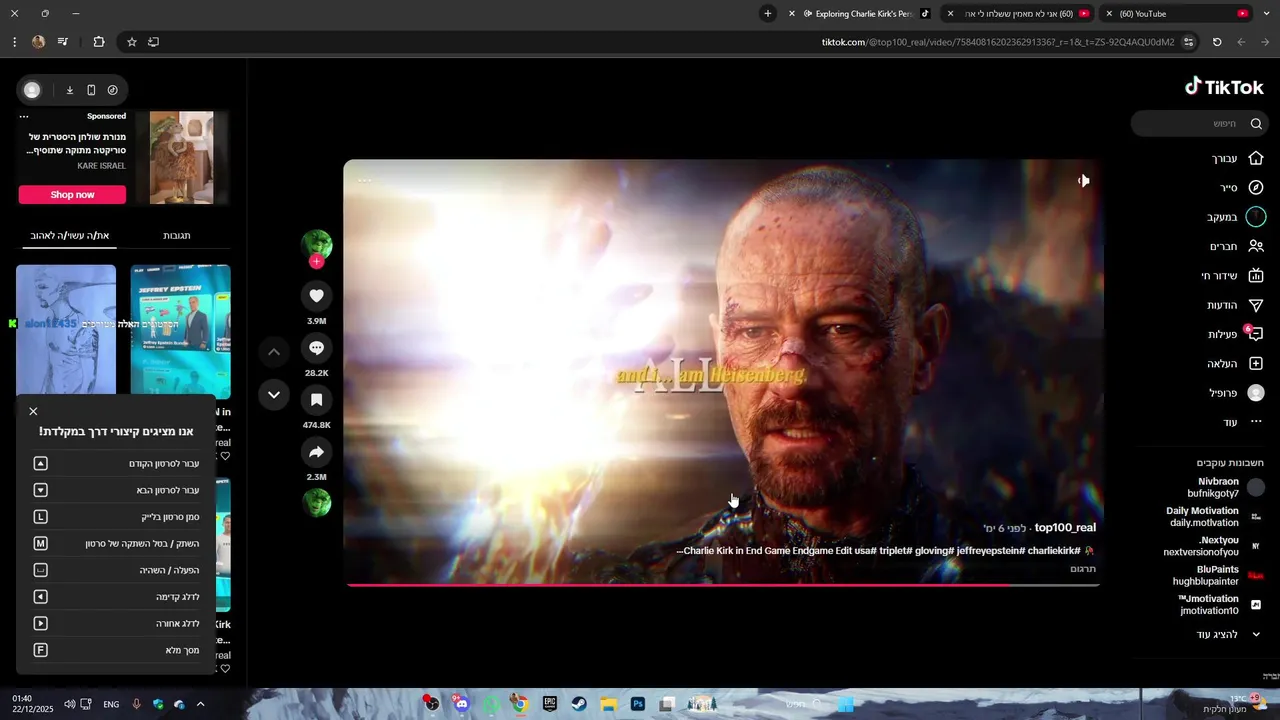Click the translate (תרגום) caption link
The image size is (1280, 720).
(x=1083, y=569)
